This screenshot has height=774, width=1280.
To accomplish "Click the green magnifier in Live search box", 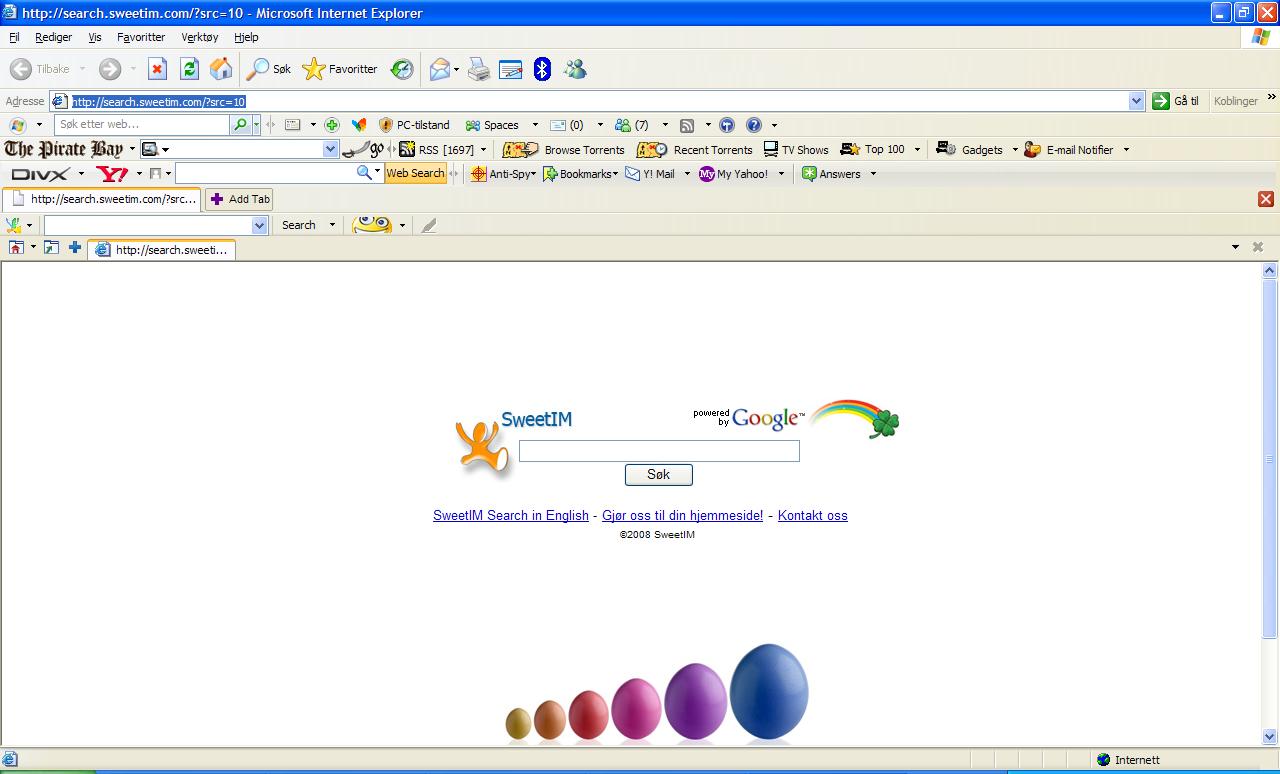I will click(240, 125).
